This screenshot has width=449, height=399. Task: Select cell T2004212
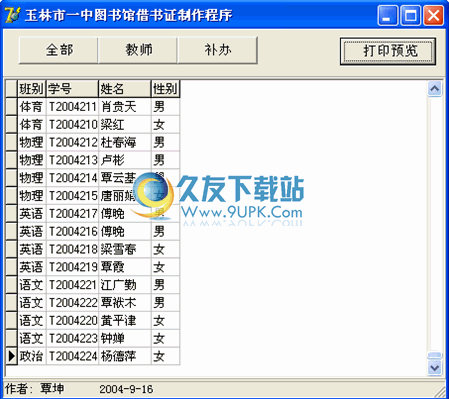(x=72, y=143)
